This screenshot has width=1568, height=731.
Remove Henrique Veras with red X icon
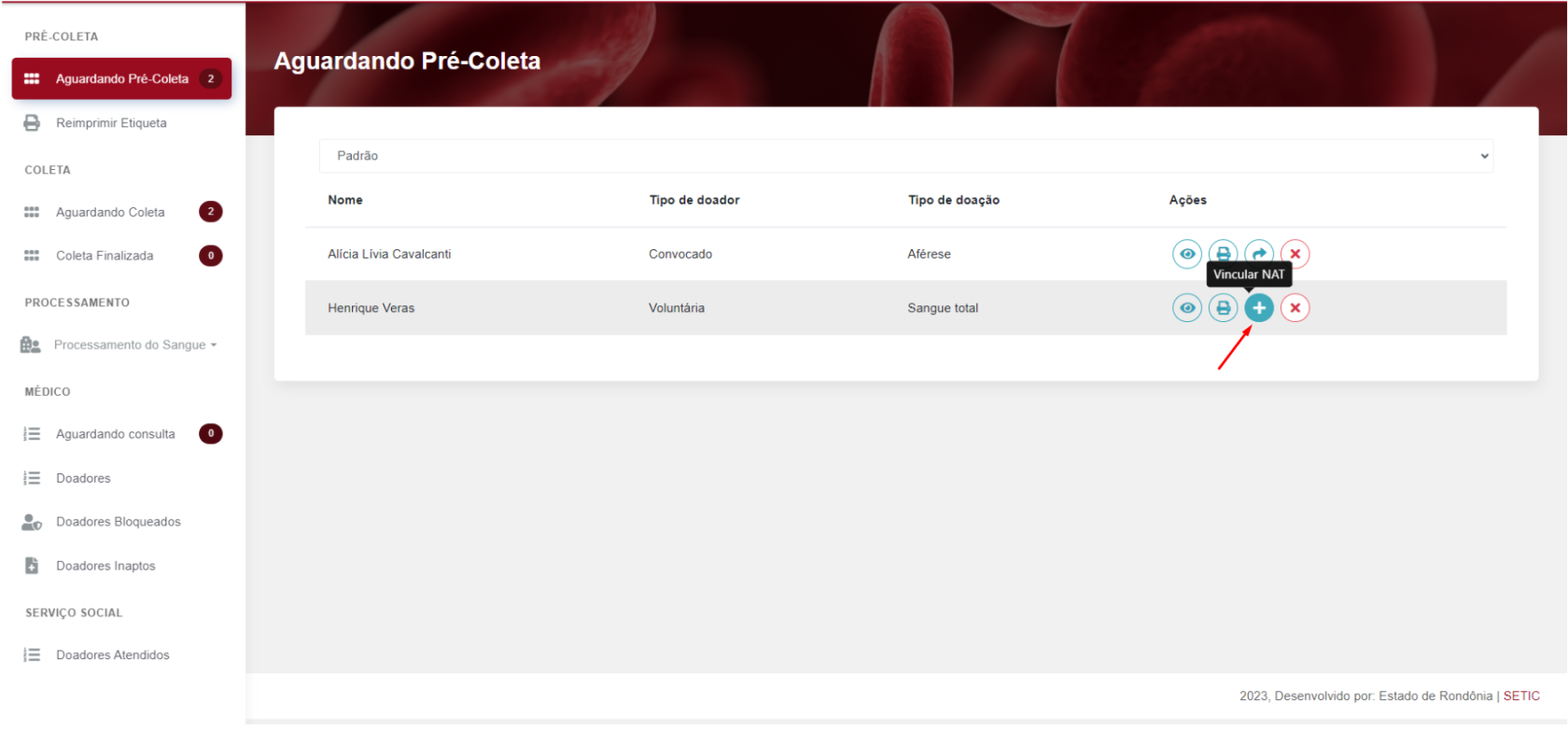1295,308
